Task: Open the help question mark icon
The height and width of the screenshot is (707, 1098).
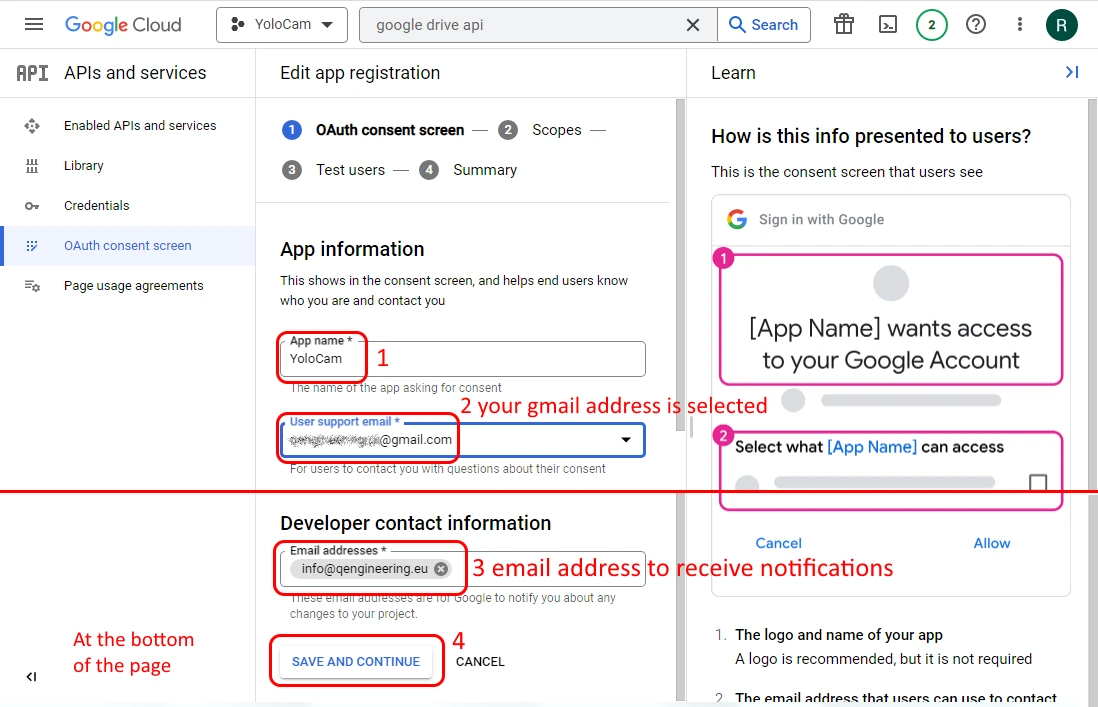Action: (x=975, y=24)
